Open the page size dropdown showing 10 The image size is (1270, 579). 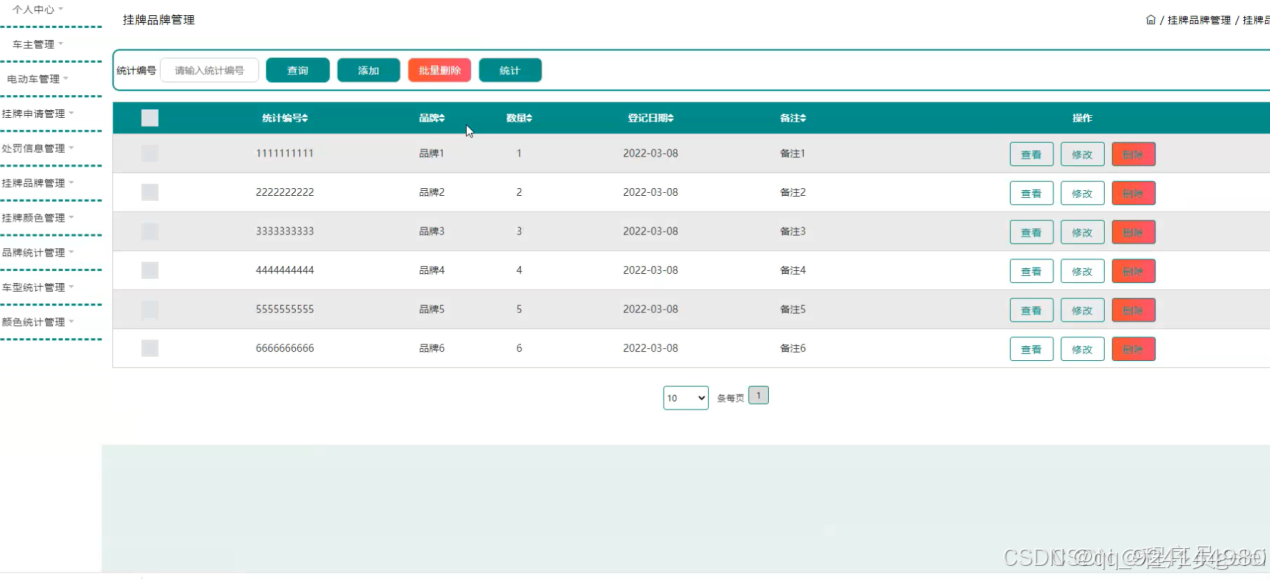click(686, 398)
